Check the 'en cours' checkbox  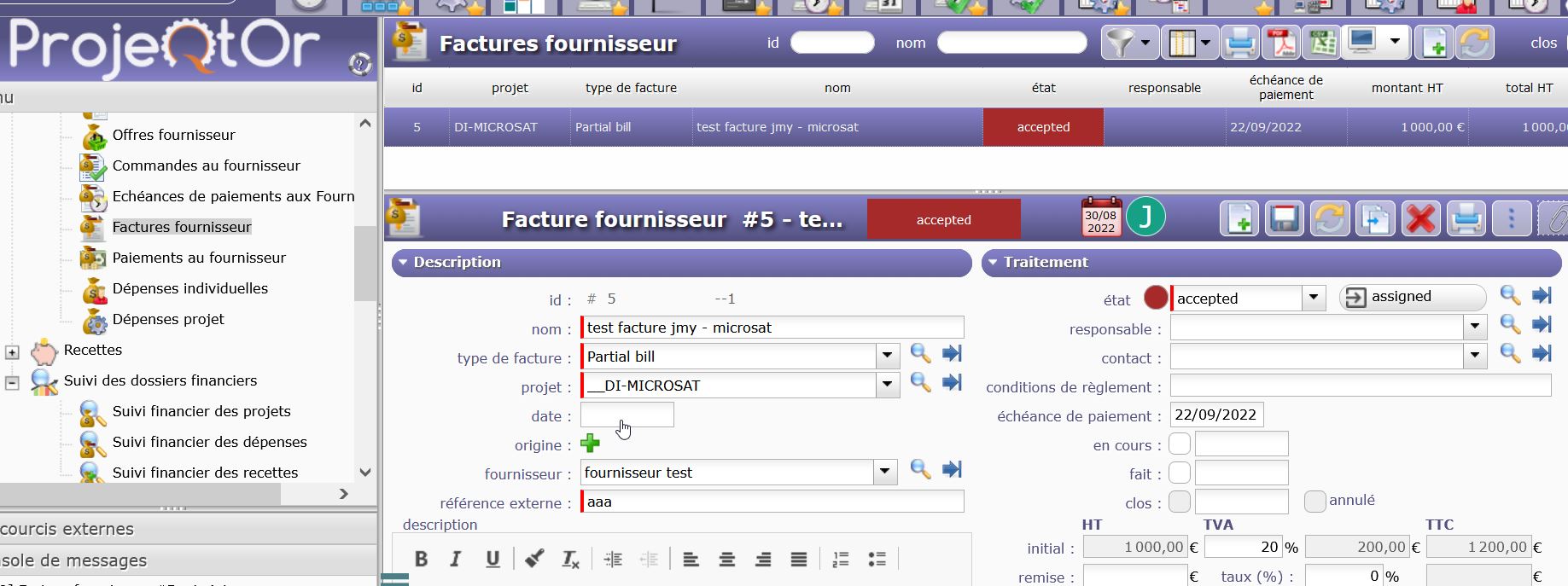(x=1180, y=444)
